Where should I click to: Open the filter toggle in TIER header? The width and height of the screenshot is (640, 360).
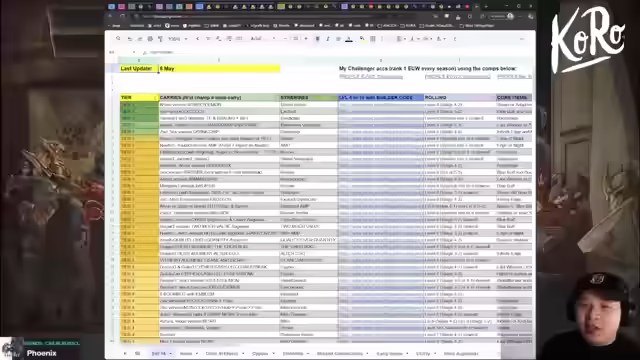(x=155, y=98)
